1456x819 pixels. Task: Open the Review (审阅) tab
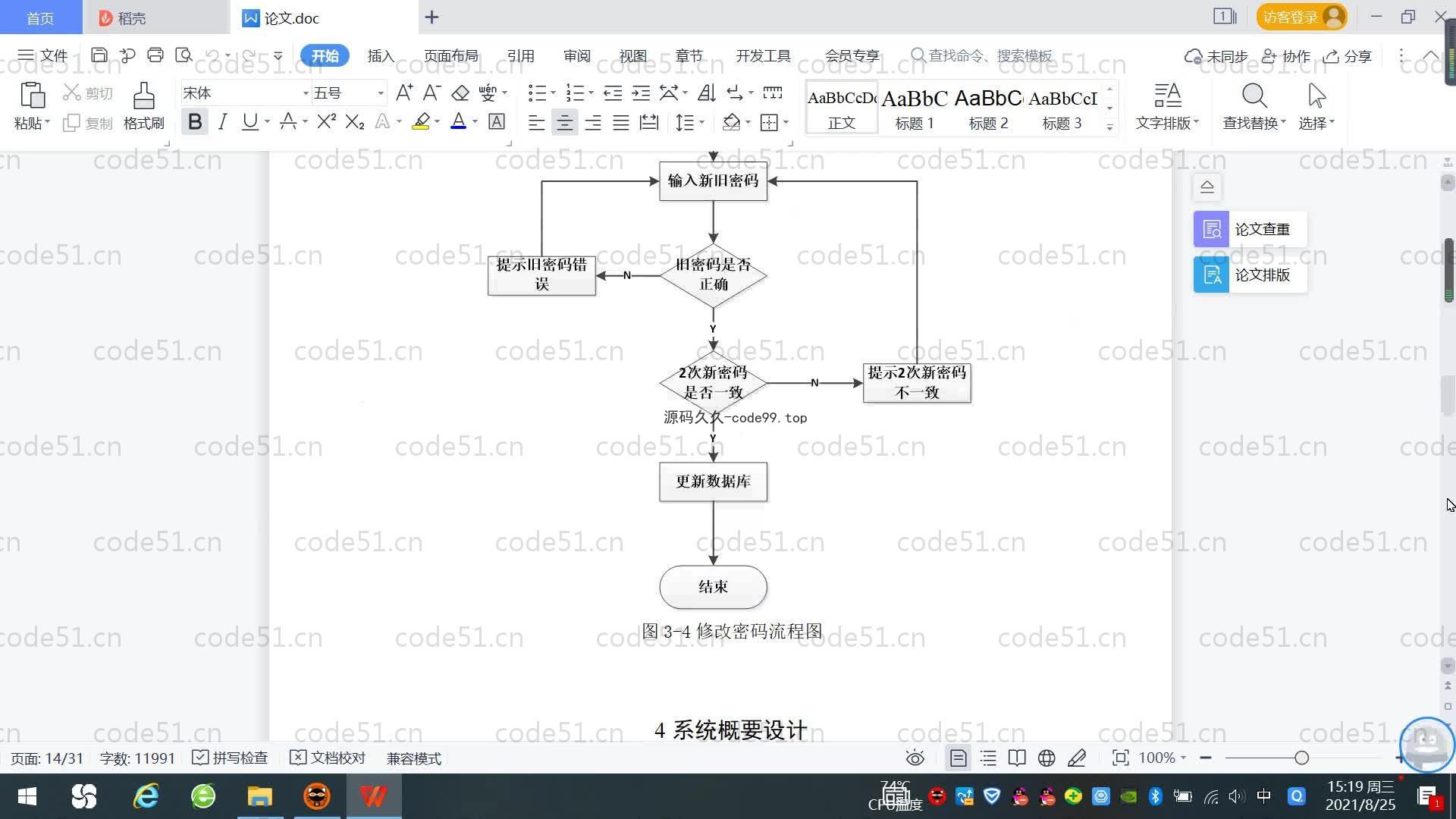577,55
